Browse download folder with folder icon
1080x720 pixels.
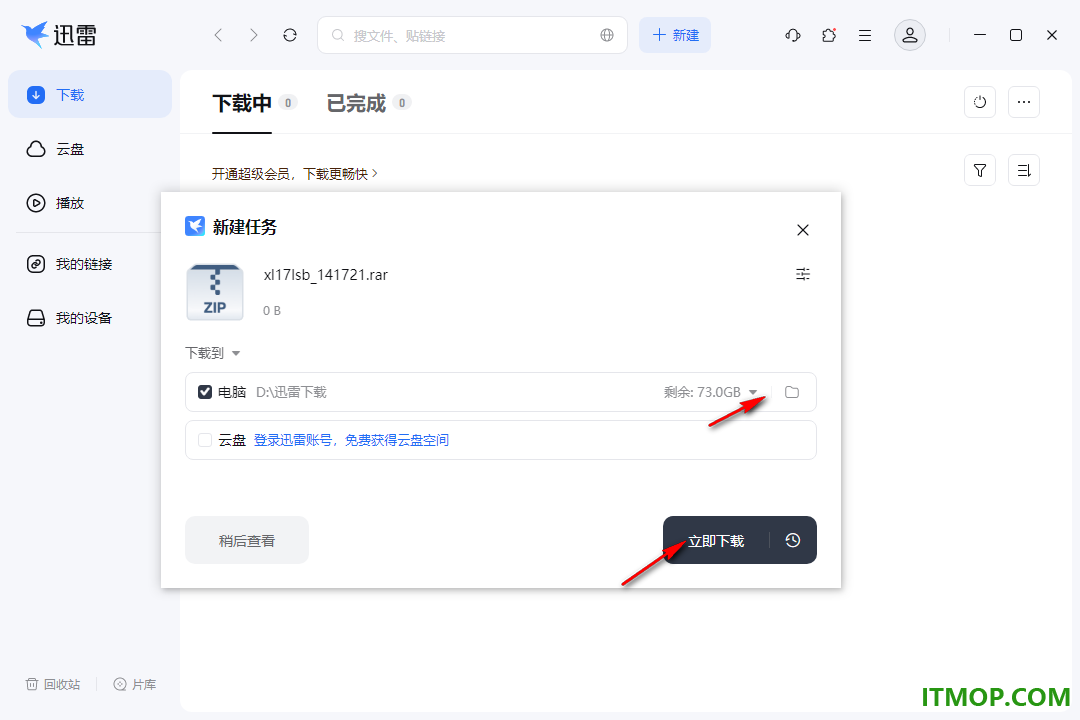(792, 392)
